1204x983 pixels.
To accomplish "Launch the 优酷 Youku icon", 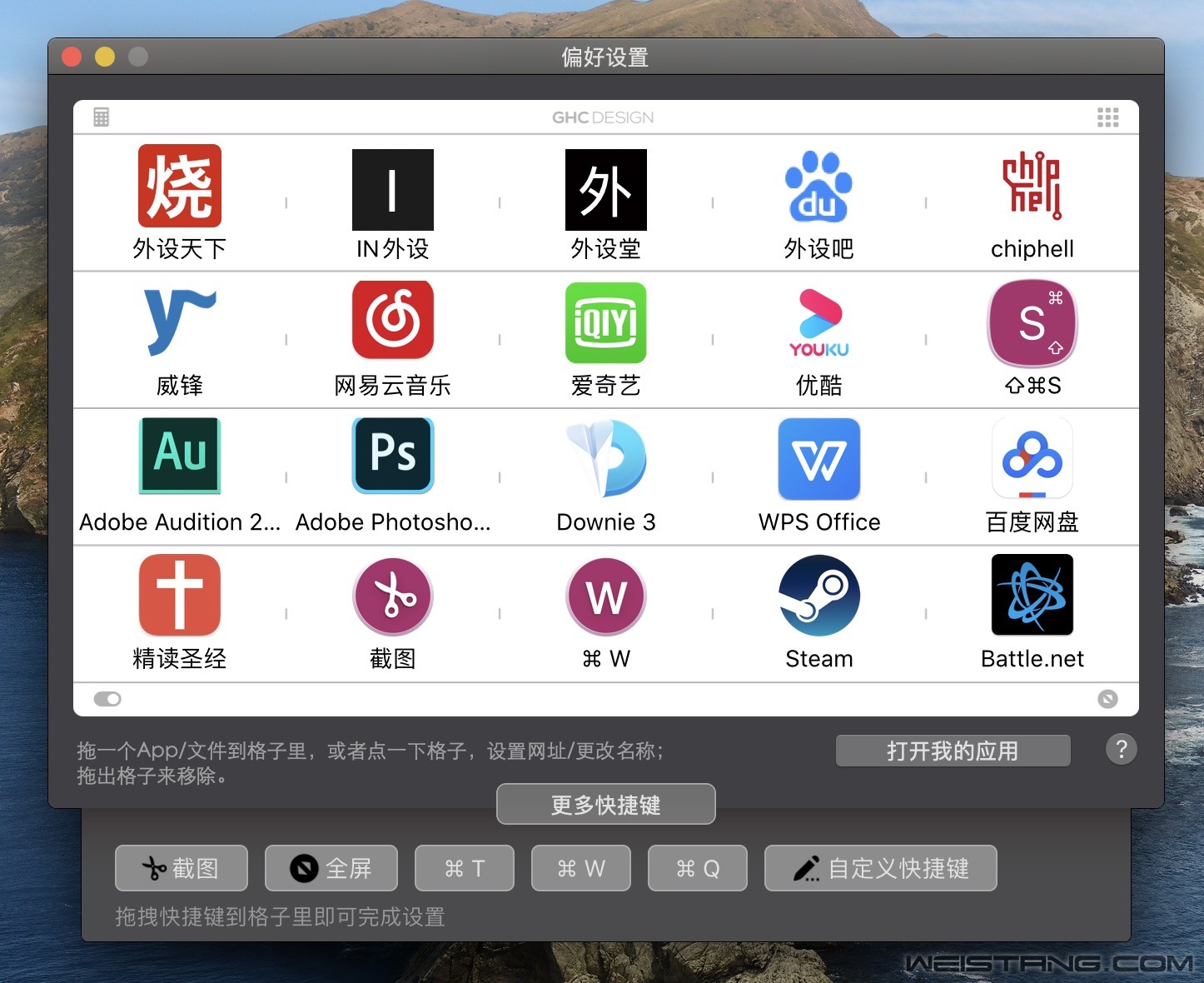I will [x=819, y=323].
